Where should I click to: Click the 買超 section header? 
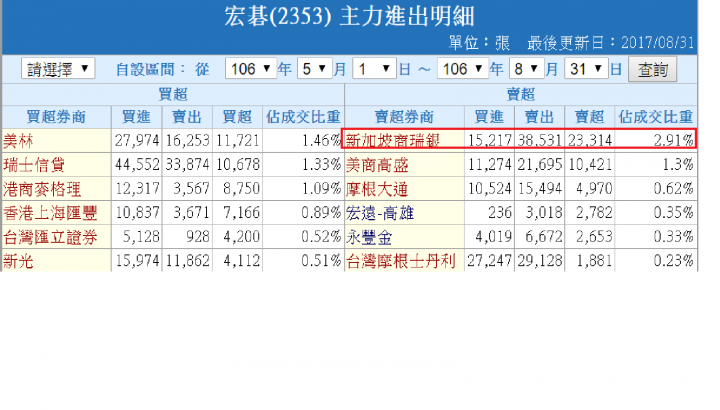point(173,94)
